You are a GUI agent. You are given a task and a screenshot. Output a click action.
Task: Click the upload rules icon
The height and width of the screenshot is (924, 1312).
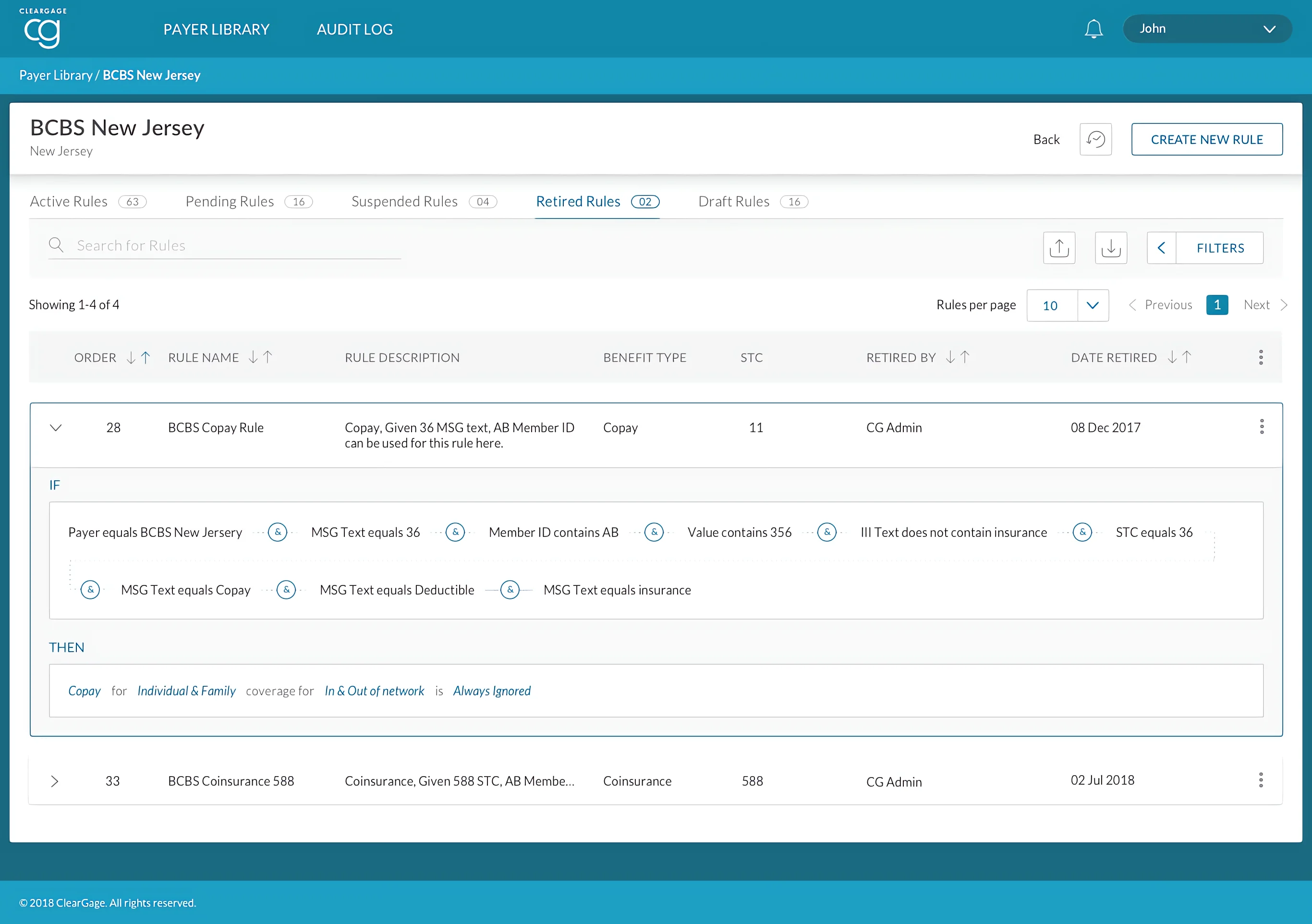click(1059, 247)
